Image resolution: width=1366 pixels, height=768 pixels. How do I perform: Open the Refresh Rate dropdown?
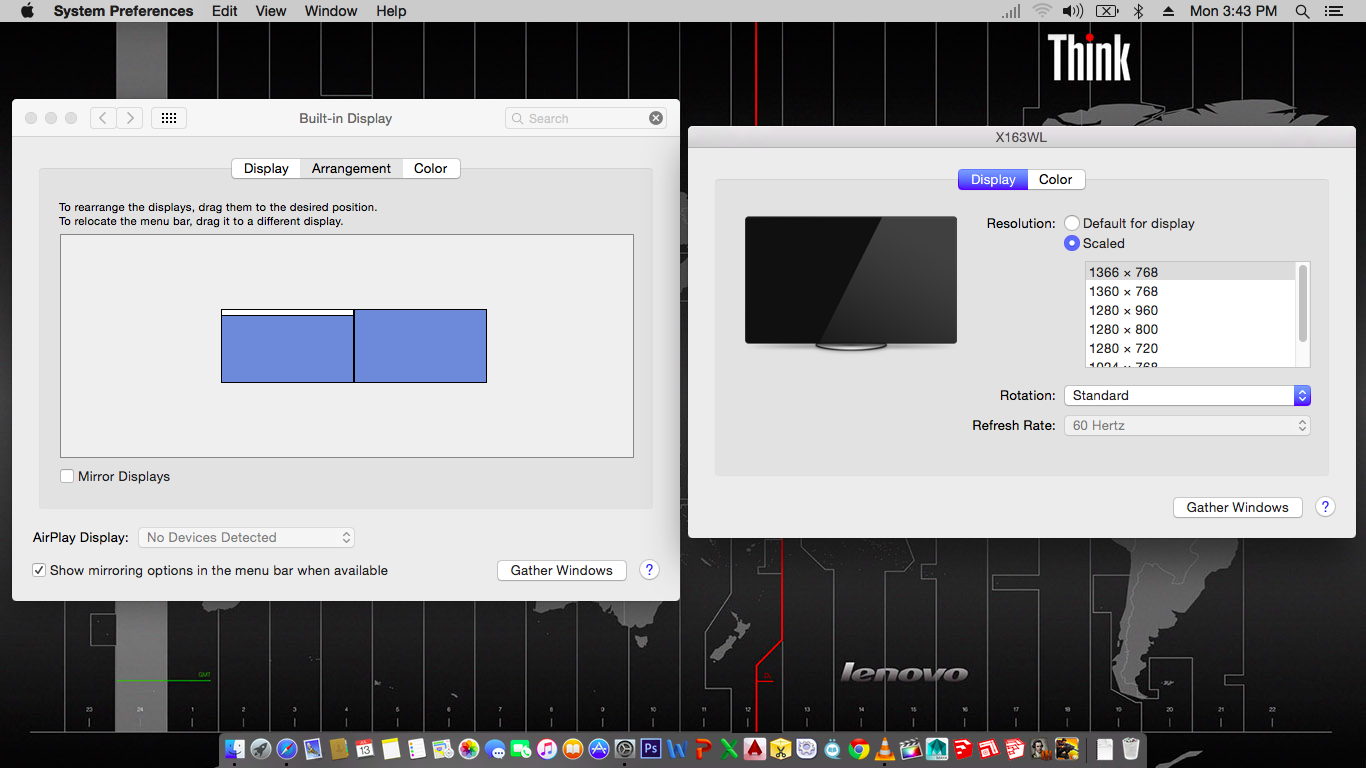pos(1187,425)
